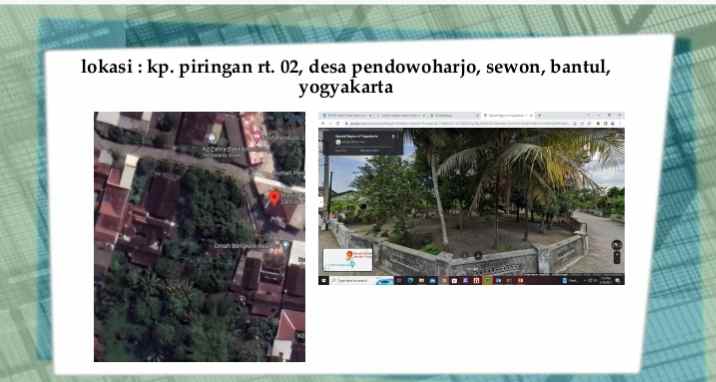The image size is (716, 382).
Task: Click the browser Back button
Action: (x=323, y=123)
